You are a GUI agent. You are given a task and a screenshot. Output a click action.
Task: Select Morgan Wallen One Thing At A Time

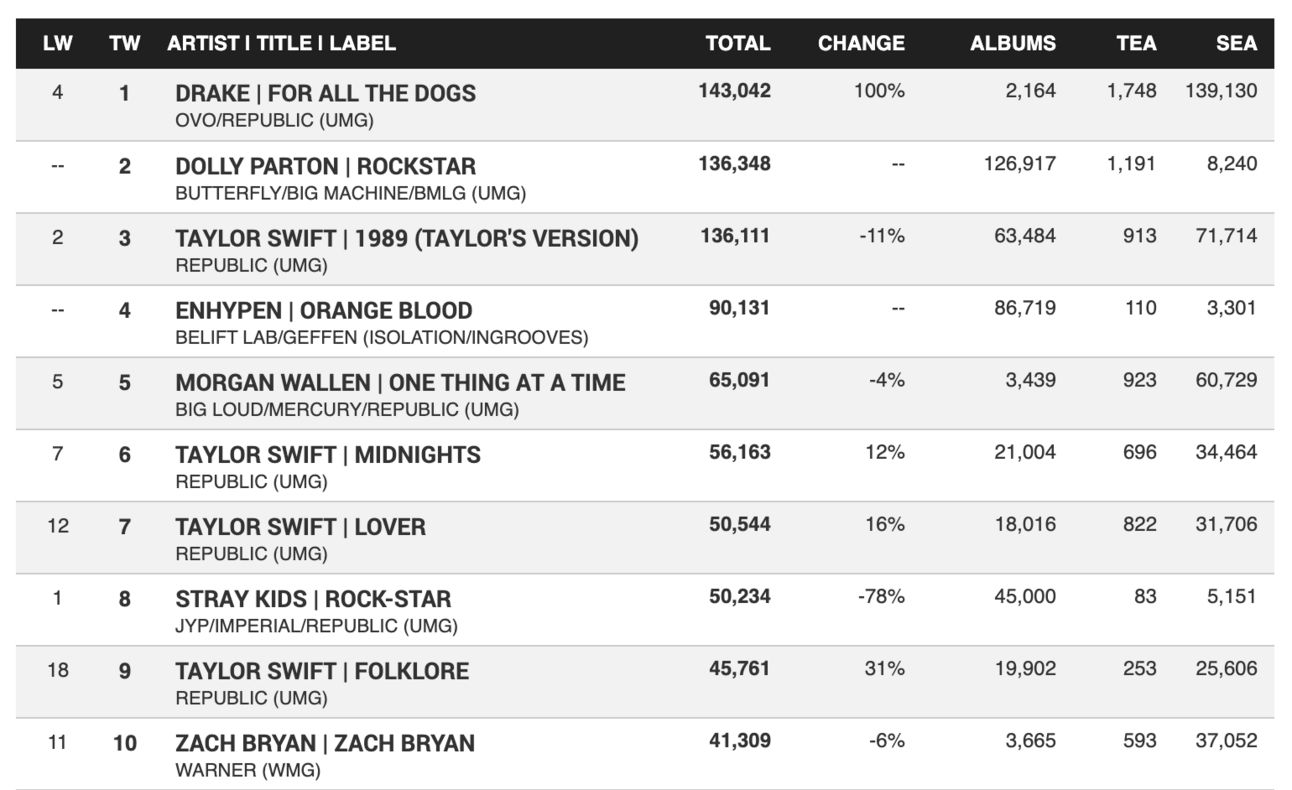400,382
